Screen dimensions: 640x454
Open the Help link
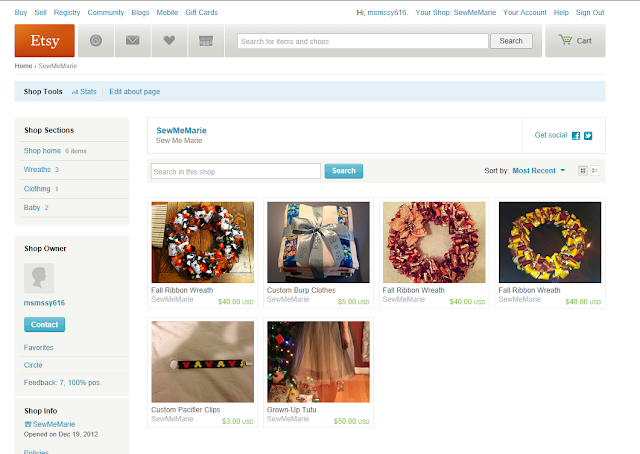coord(561,12)
